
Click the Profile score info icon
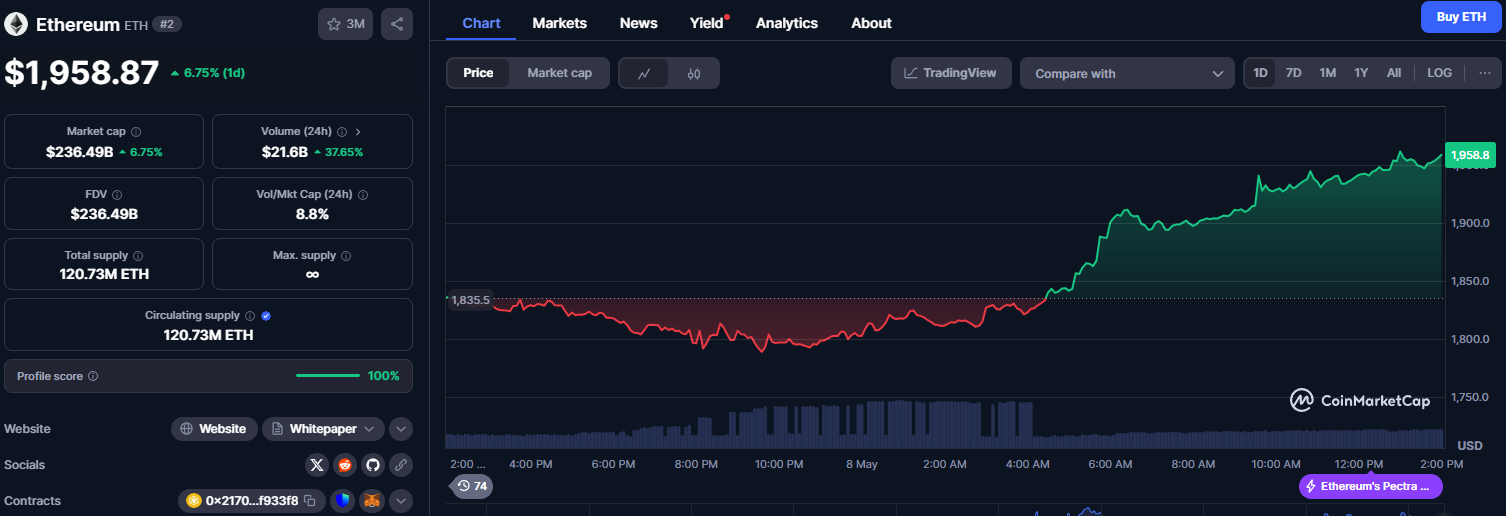point(93,377)
